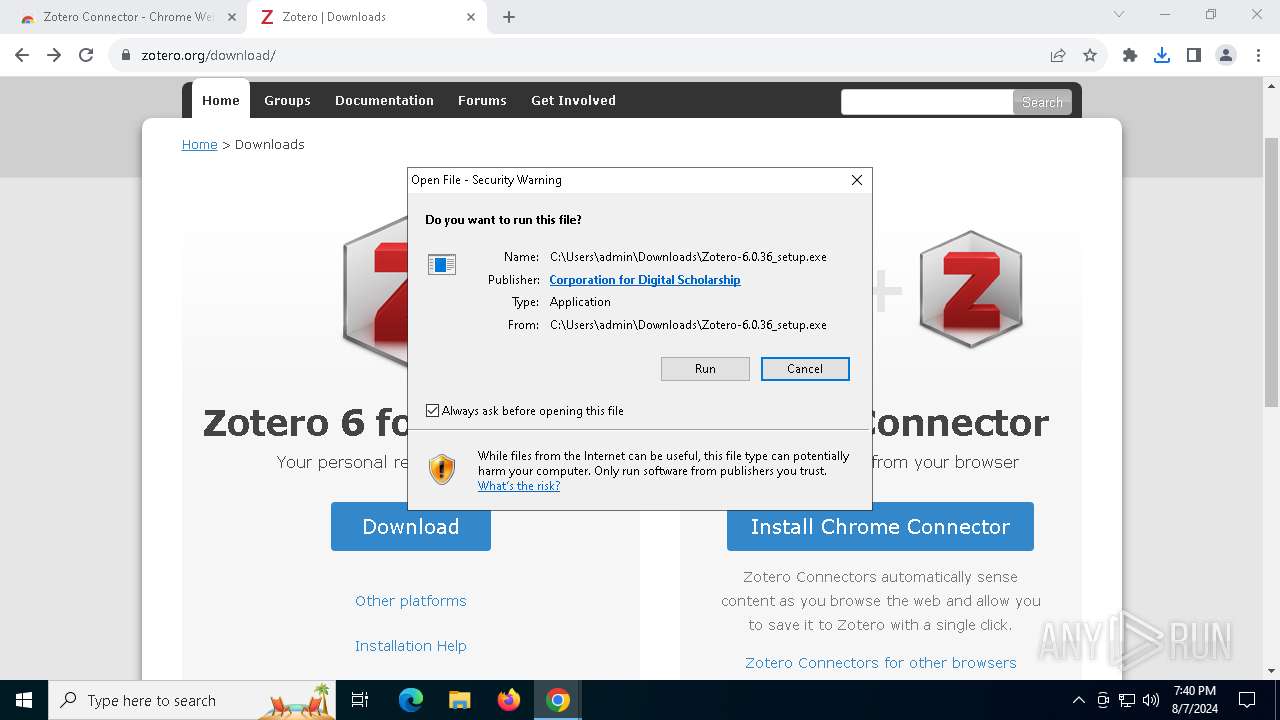Close the Zotero Connector tab
Image resolution: width=1280 pixels, height=720 pixels.
pyautogui.click(x=231, y=17)
